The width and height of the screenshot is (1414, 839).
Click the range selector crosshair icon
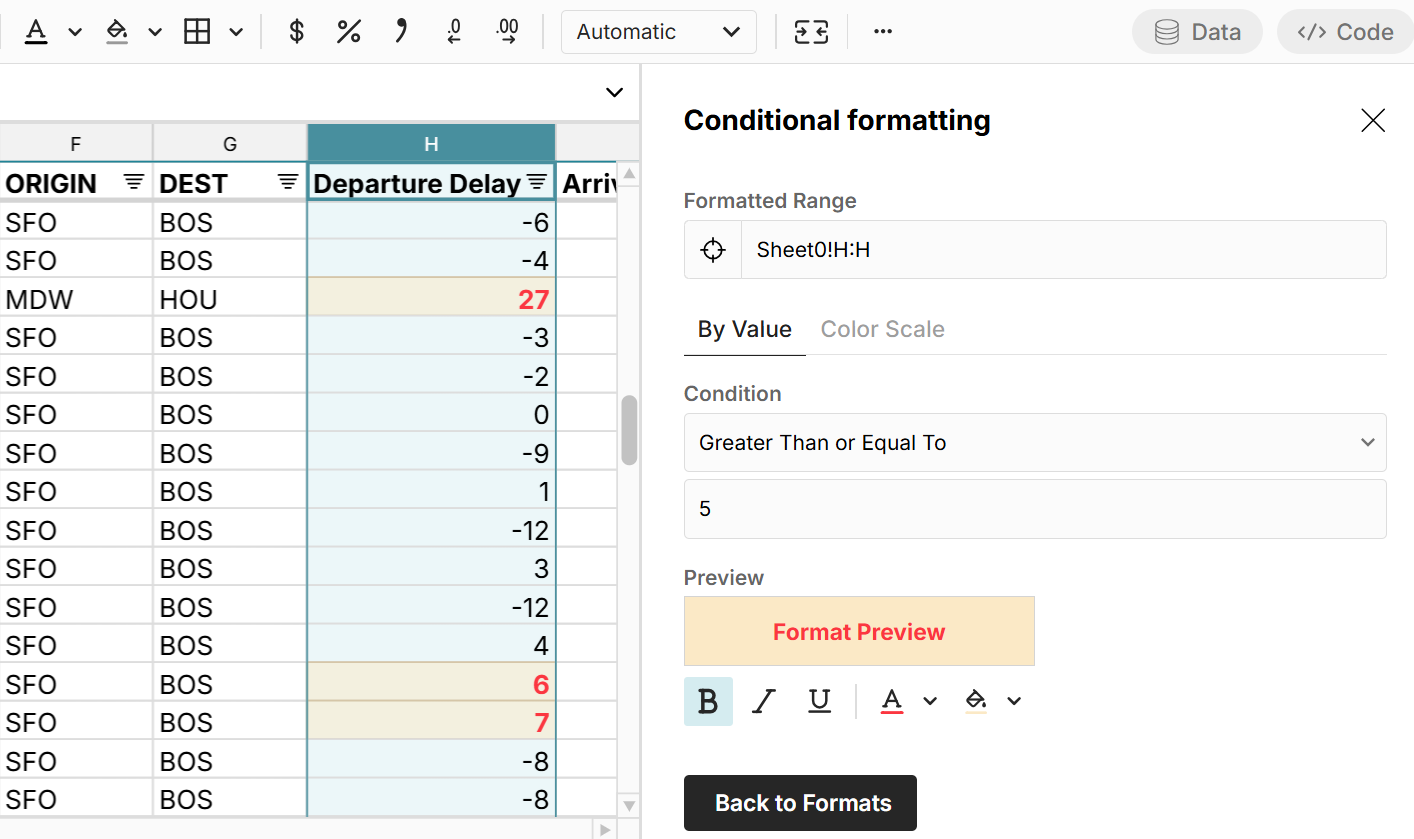coord(712,249)
